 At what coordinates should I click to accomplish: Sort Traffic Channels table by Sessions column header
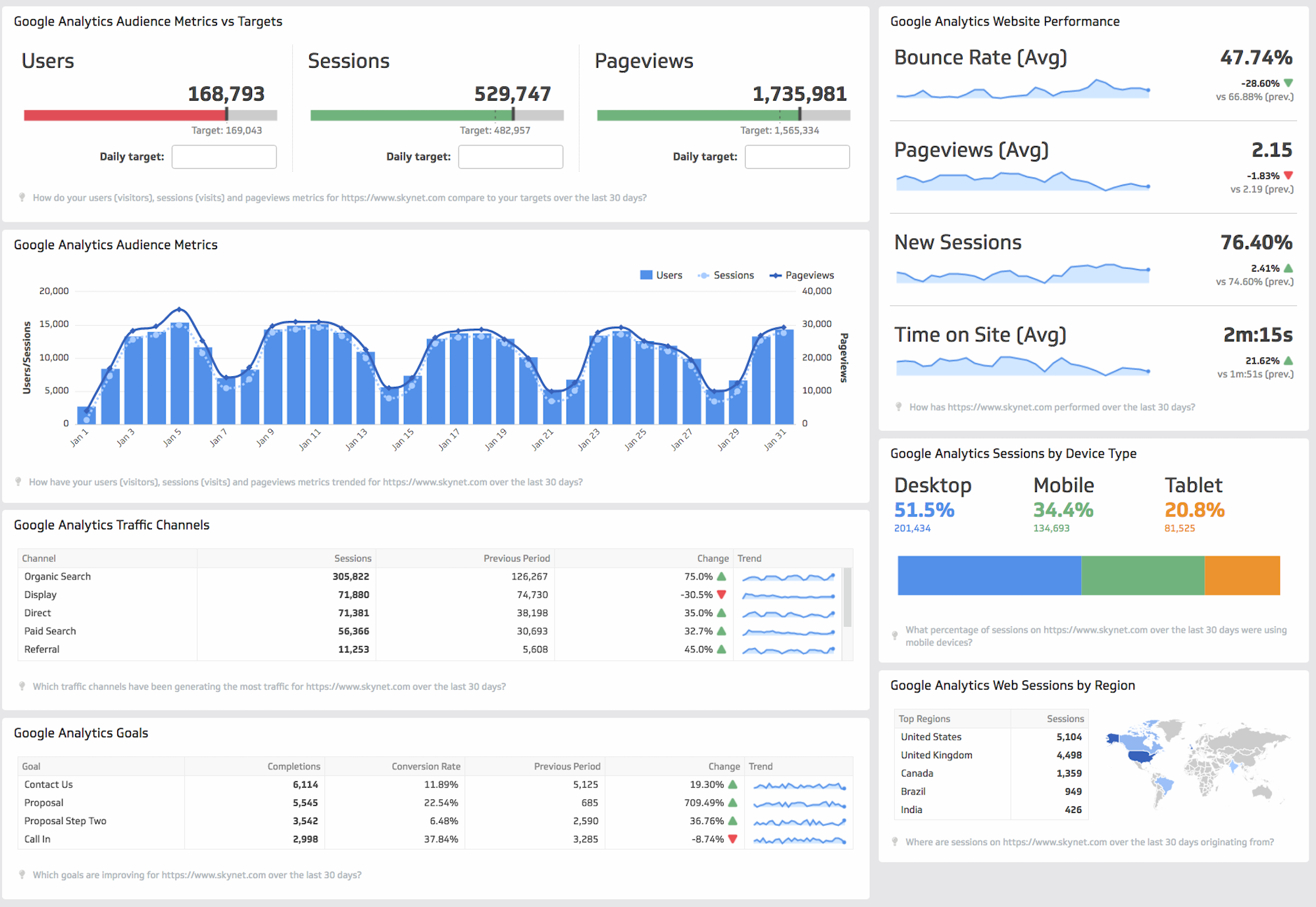pos(353,558)
